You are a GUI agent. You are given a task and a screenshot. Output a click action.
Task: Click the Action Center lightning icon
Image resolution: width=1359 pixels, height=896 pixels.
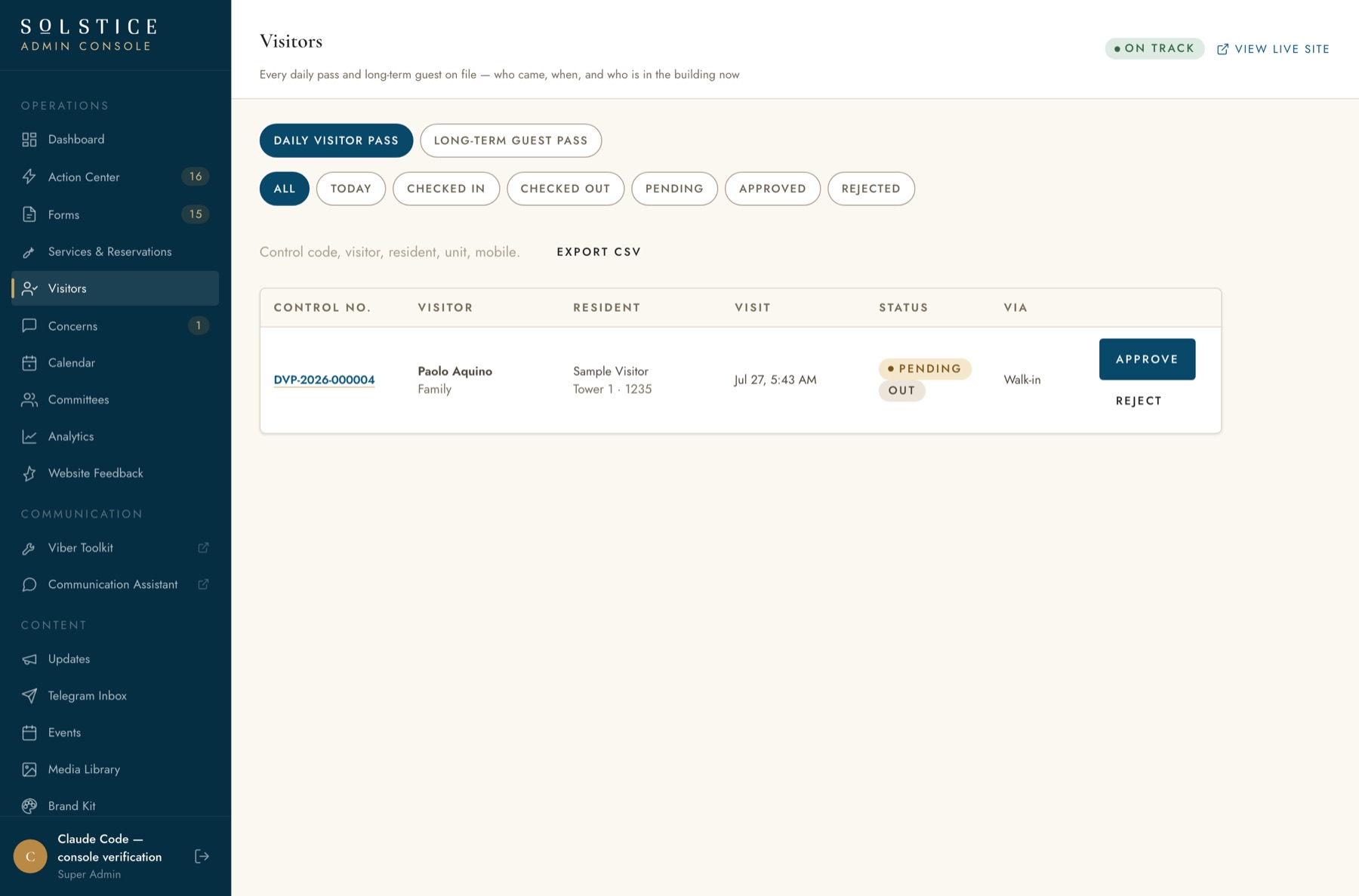pos(29,177)
